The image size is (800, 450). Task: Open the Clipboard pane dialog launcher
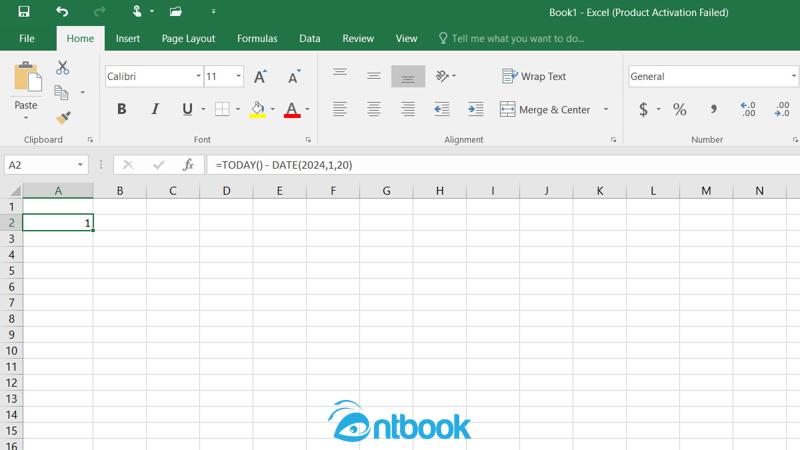click(x=90, y=139)
